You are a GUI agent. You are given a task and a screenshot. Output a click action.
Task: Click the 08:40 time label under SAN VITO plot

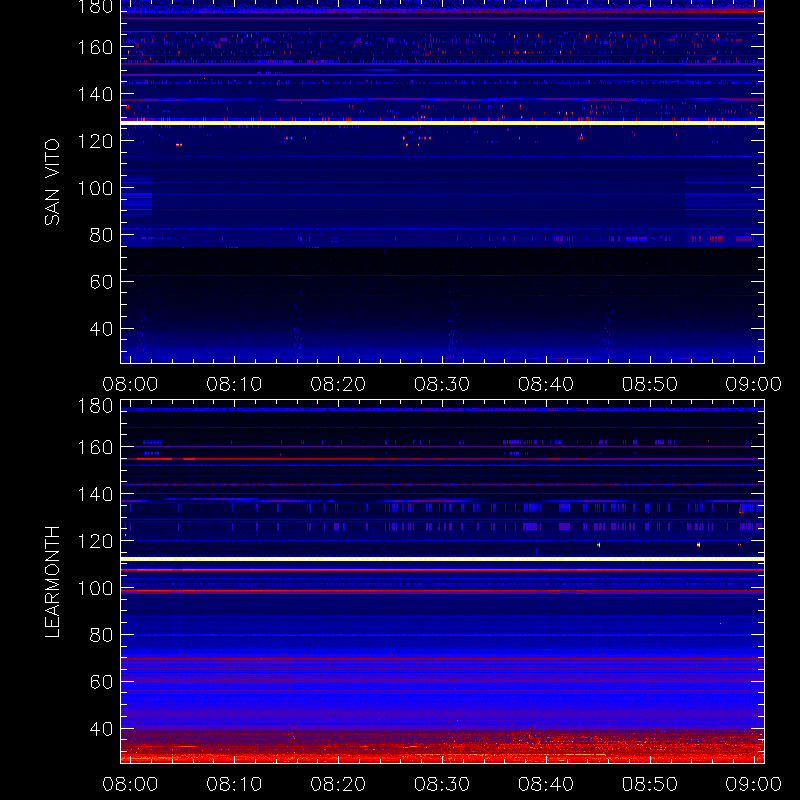pyautogui.click(x=546, y=384)
